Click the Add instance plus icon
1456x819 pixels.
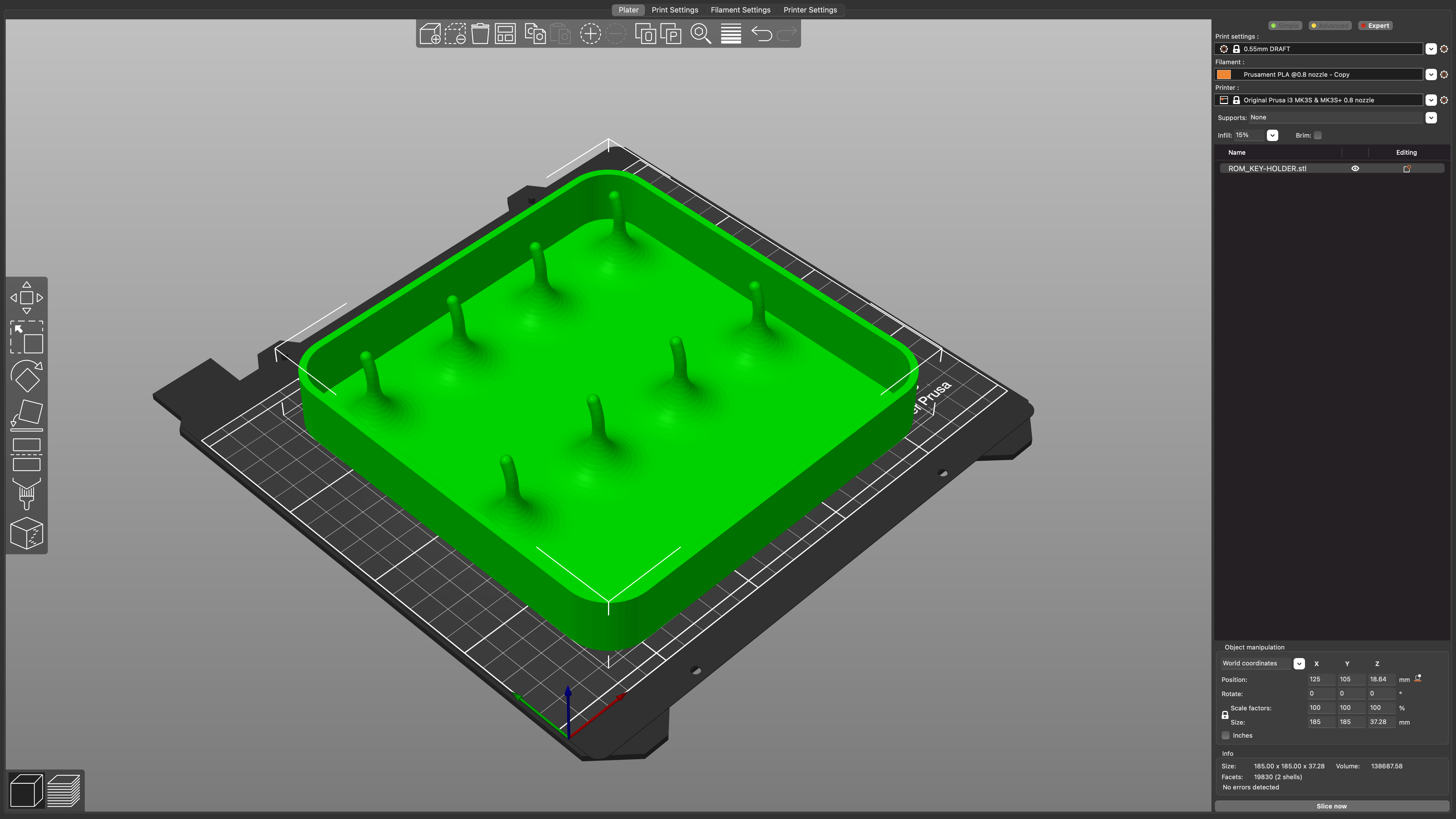point(590,34)
